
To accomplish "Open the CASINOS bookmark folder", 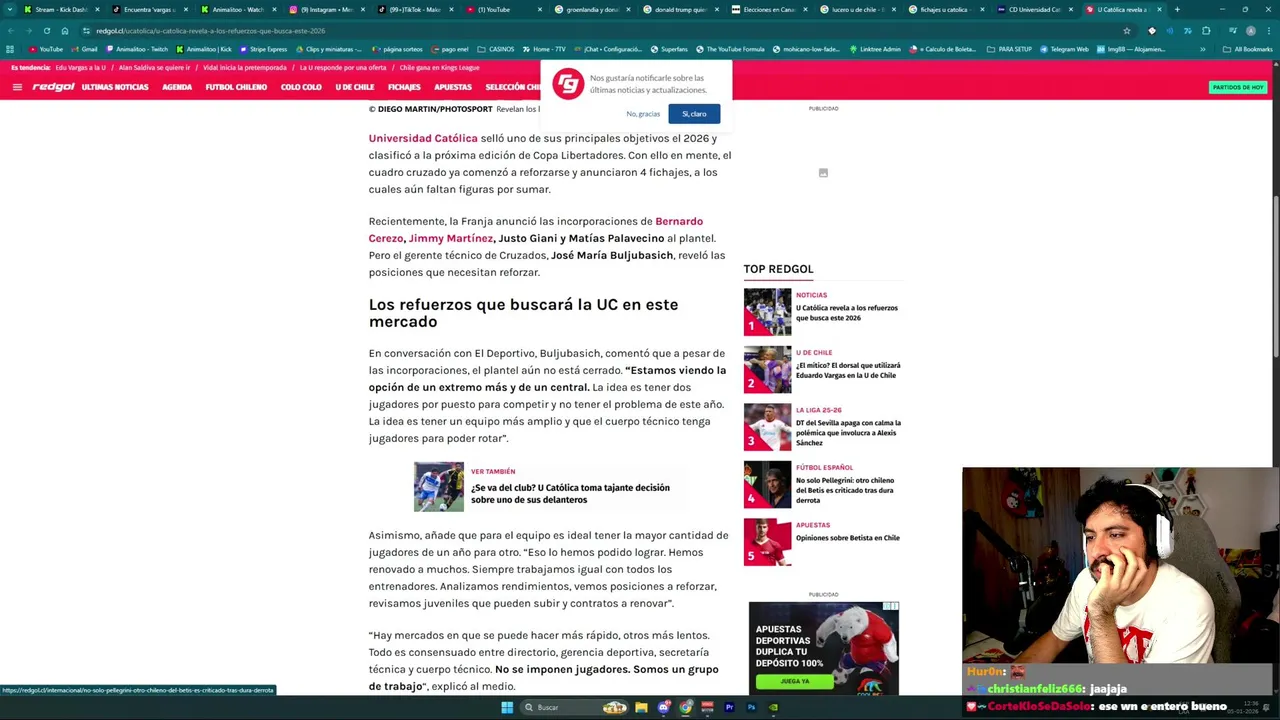I will [x=495, y=49].
